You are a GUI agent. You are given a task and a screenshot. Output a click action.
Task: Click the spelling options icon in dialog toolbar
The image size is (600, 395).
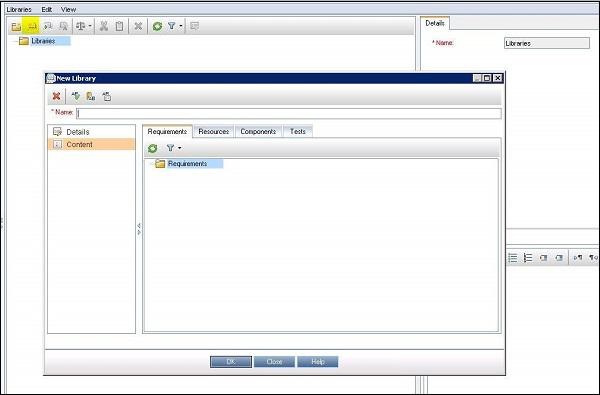107,96
